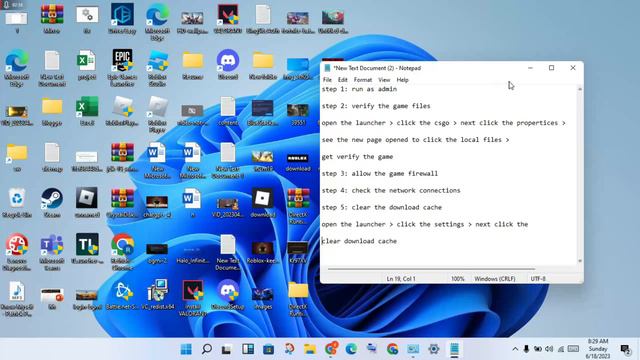Open Notepad's File menu

pyautogui.click(x=327, y=80)
